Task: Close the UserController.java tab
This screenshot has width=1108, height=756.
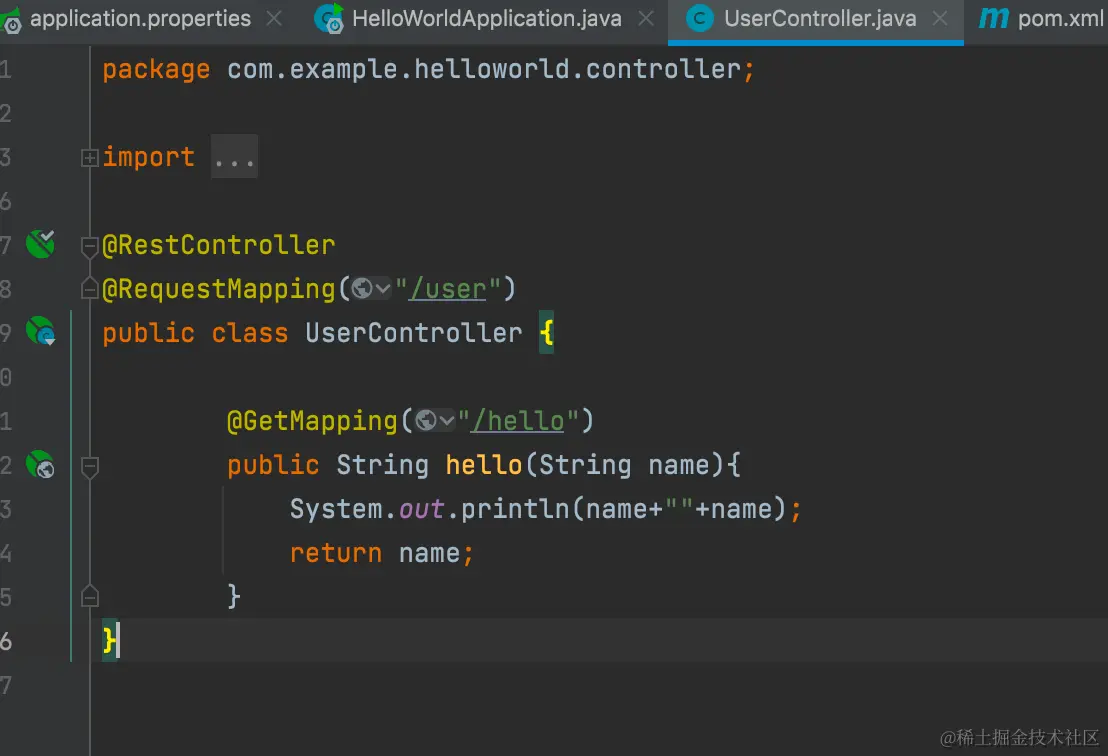Action: pos(940,19)
